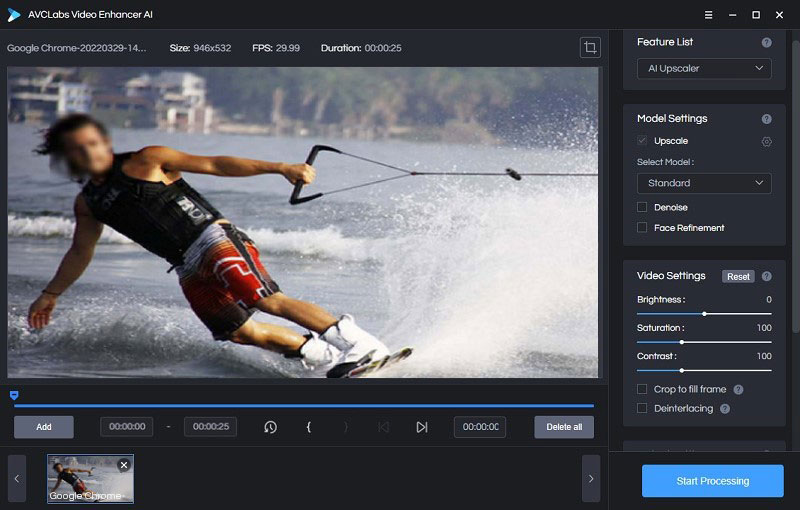Adjust the Brightness slider
Screen dimensions: 800x510
pos(704,314)
